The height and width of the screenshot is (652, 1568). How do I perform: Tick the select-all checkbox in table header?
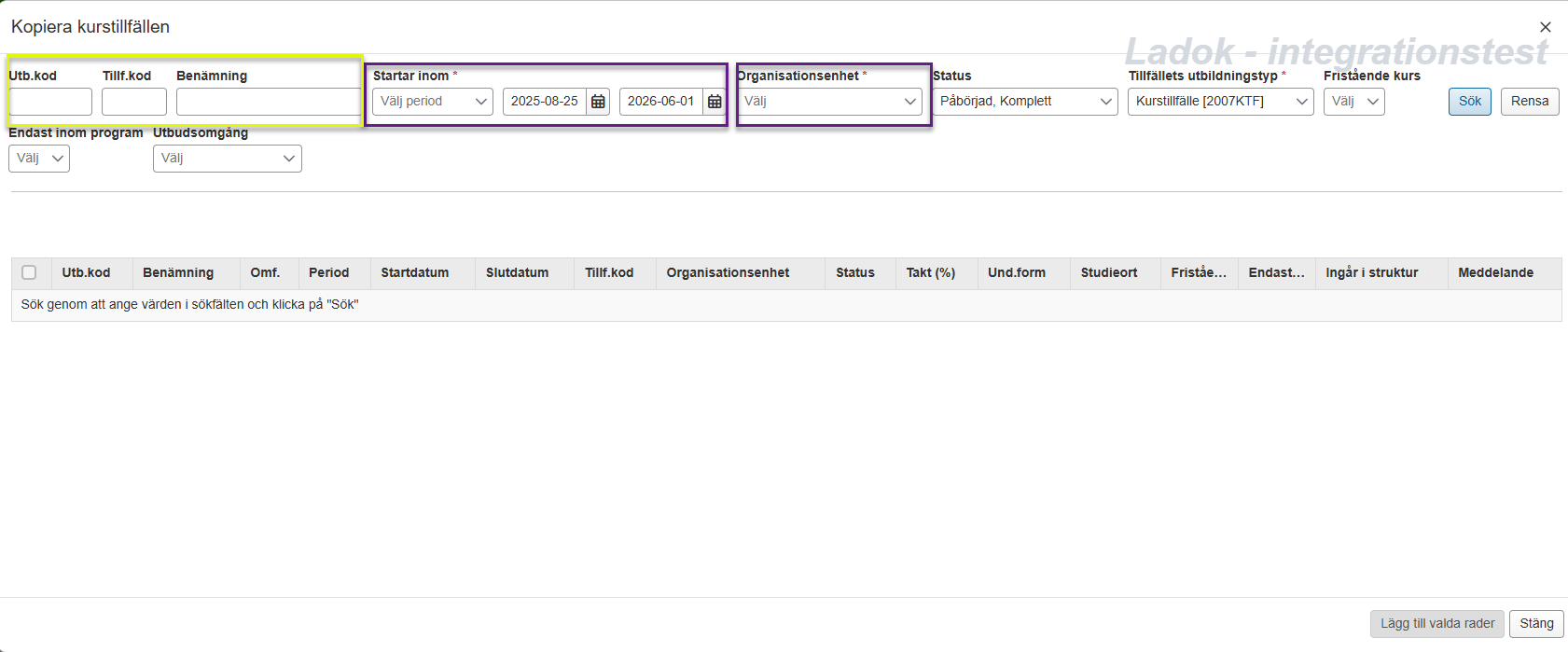coord(29,272)
